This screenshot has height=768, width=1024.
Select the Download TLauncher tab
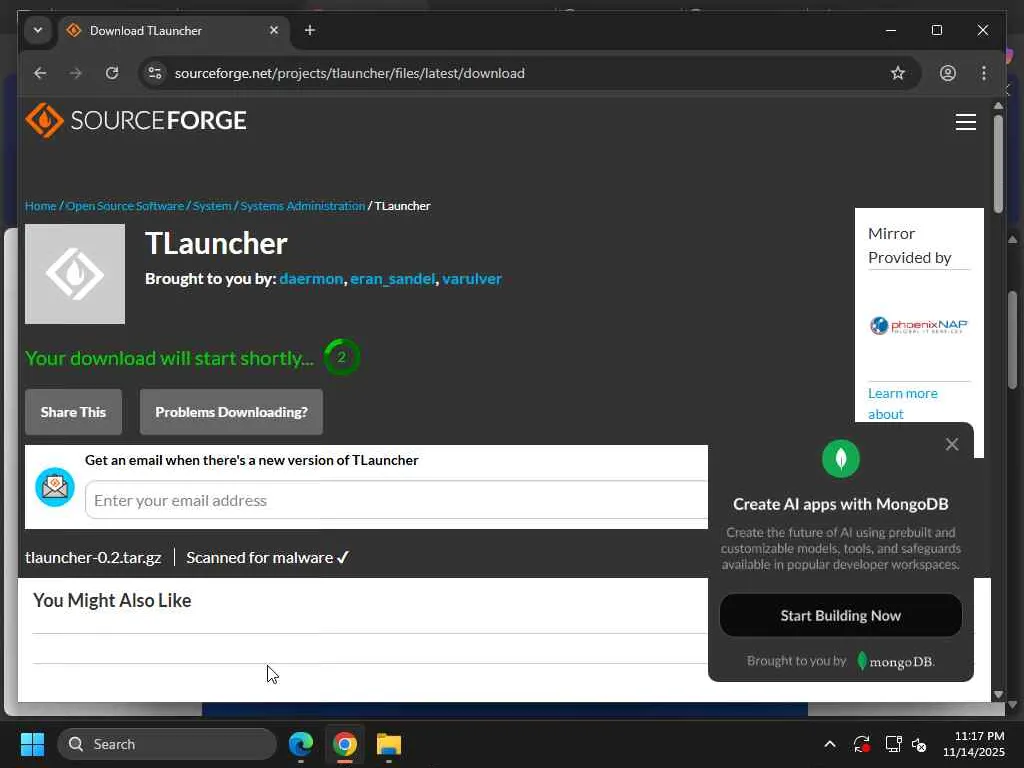tap(173, 31)
